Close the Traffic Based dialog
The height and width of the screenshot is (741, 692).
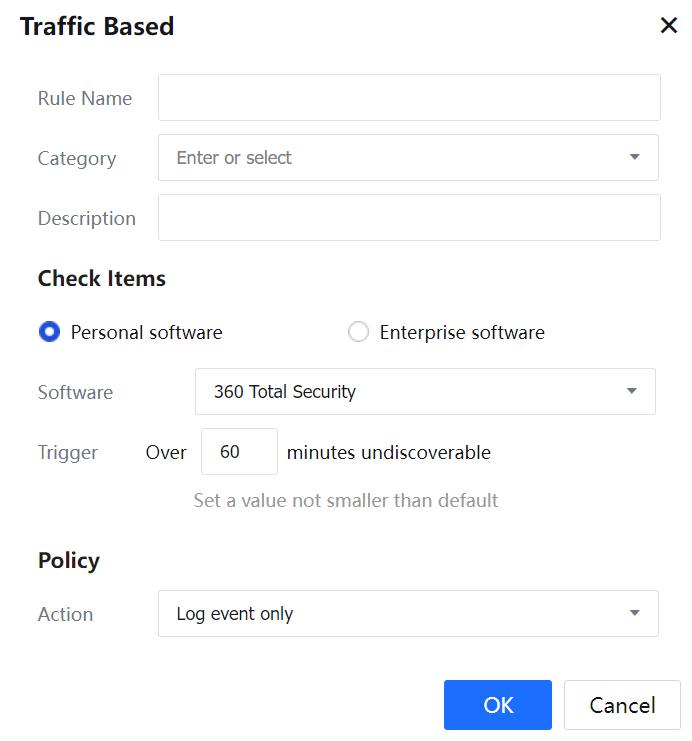coord(669,26)
